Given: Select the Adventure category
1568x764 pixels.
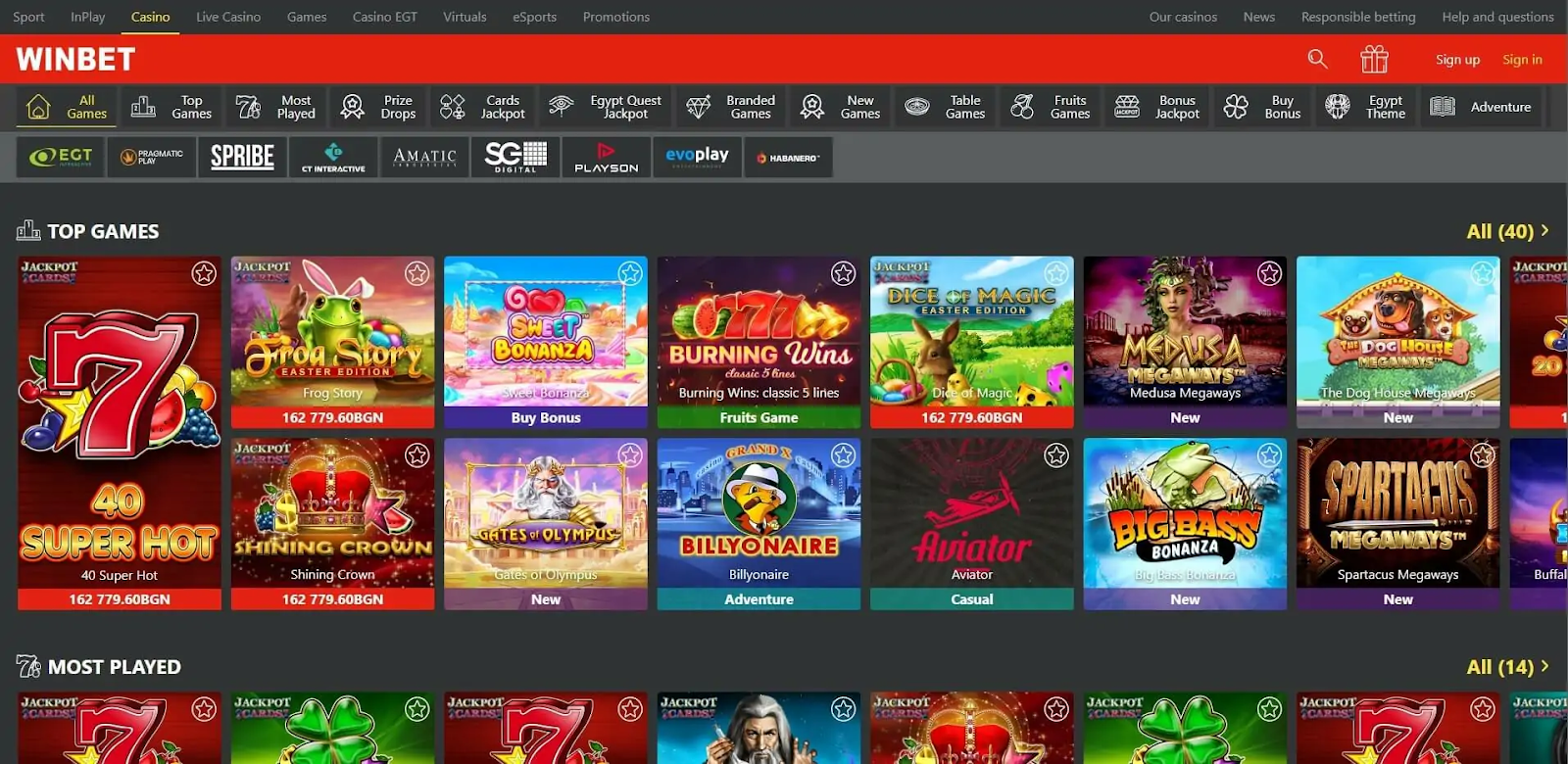Looking at the screenshot, I should [x=1481, y=107].
